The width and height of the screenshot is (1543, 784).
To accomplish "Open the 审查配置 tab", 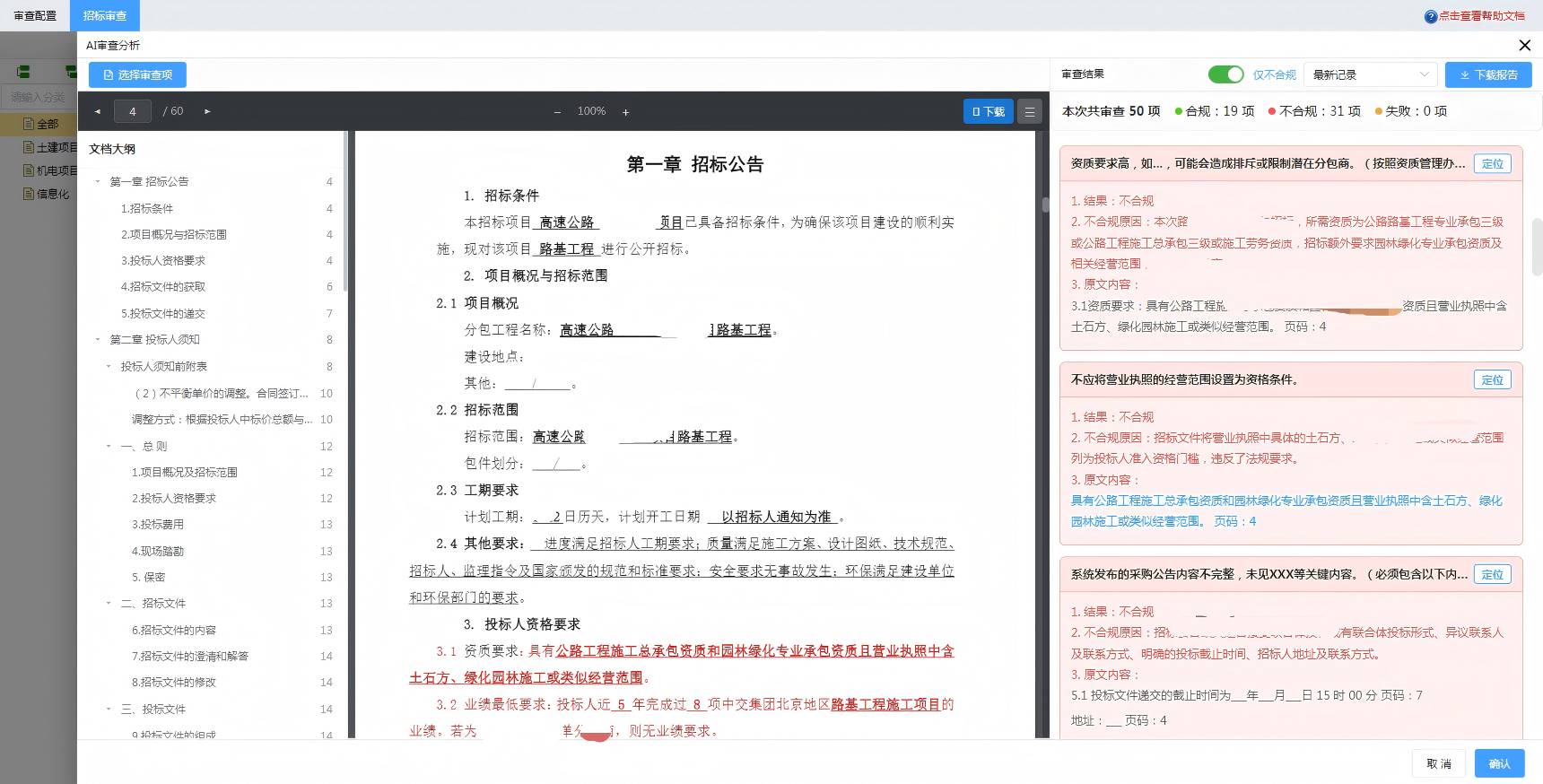I will click(x=35, y=15).
